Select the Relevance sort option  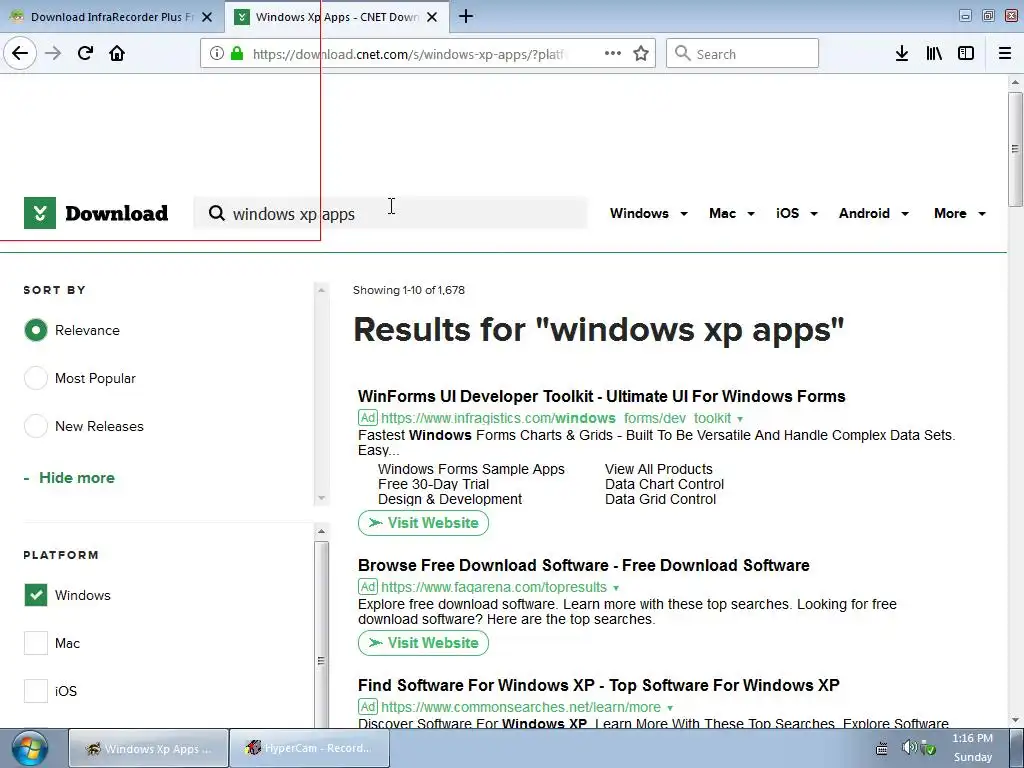click(36, 330)
